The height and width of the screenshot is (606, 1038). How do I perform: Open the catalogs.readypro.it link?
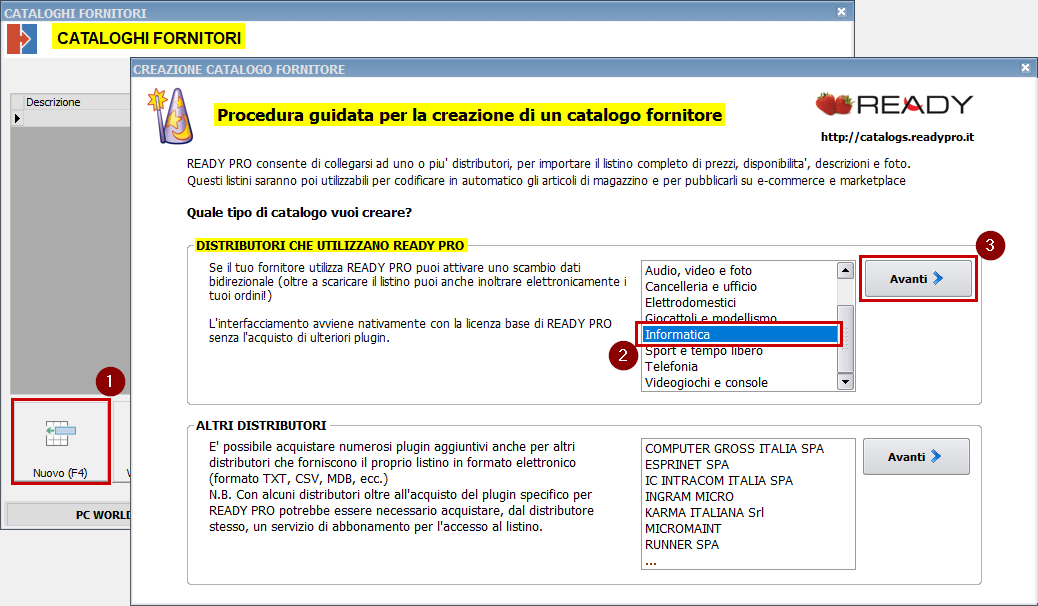(x=897, y=137)
